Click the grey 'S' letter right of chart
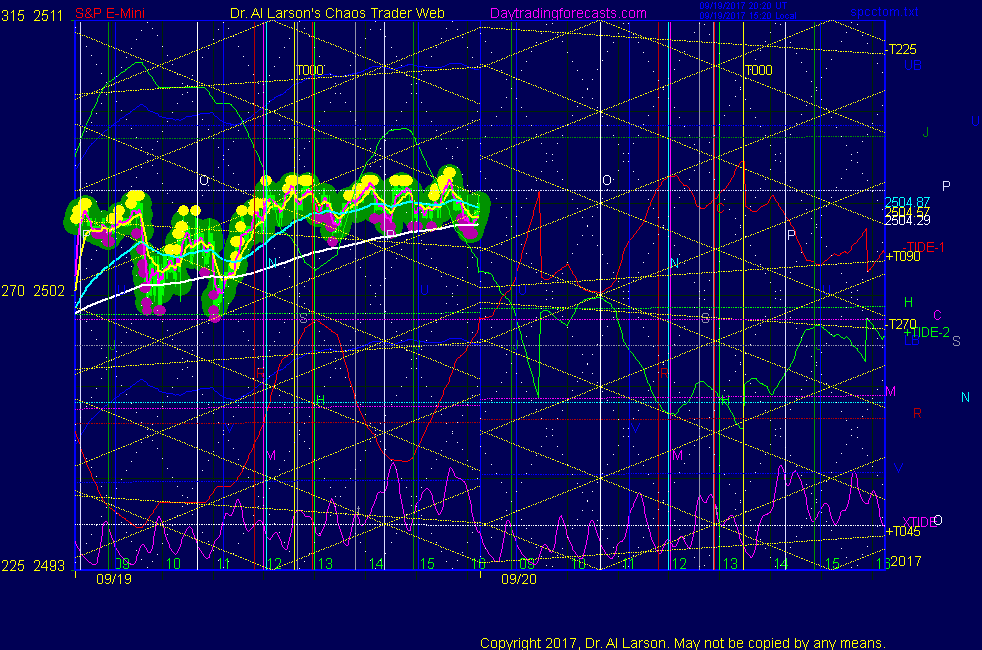 click(956, 341)
